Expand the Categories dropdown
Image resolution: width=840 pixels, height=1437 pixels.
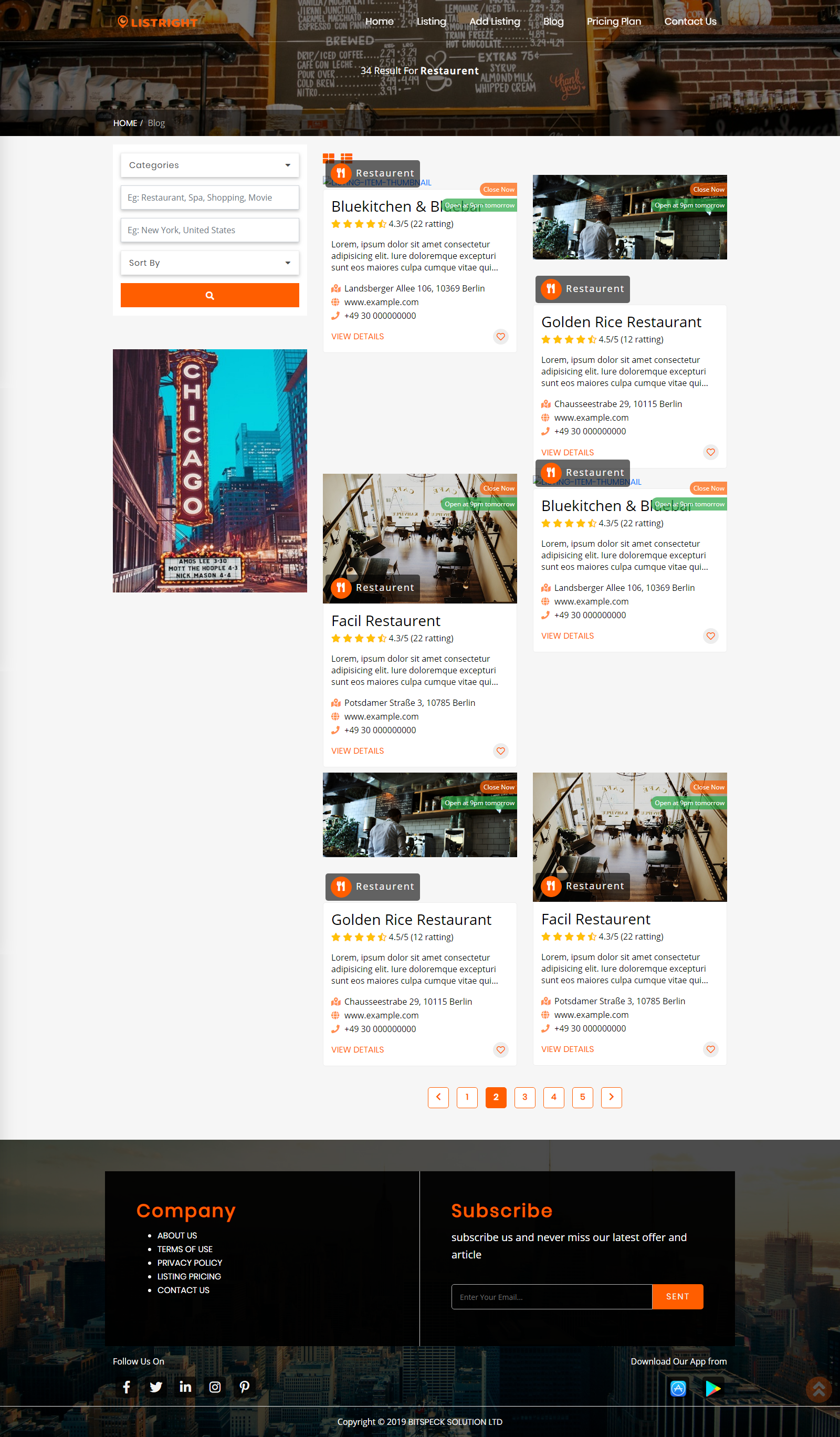[209, 165]
